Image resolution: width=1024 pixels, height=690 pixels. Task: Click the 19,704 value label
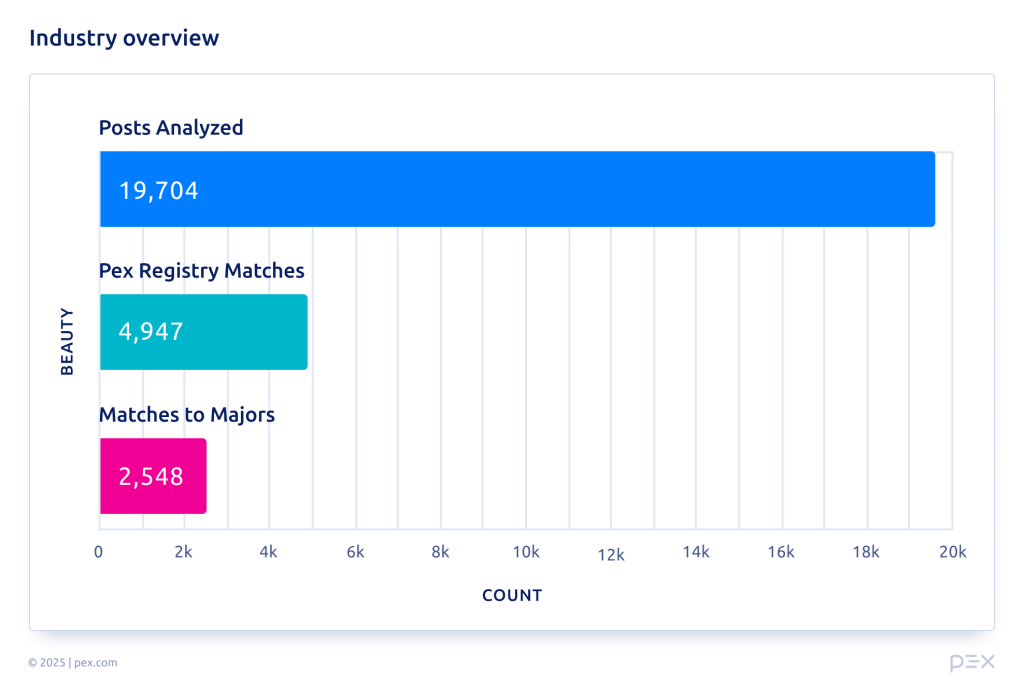(x=159, y=190)
